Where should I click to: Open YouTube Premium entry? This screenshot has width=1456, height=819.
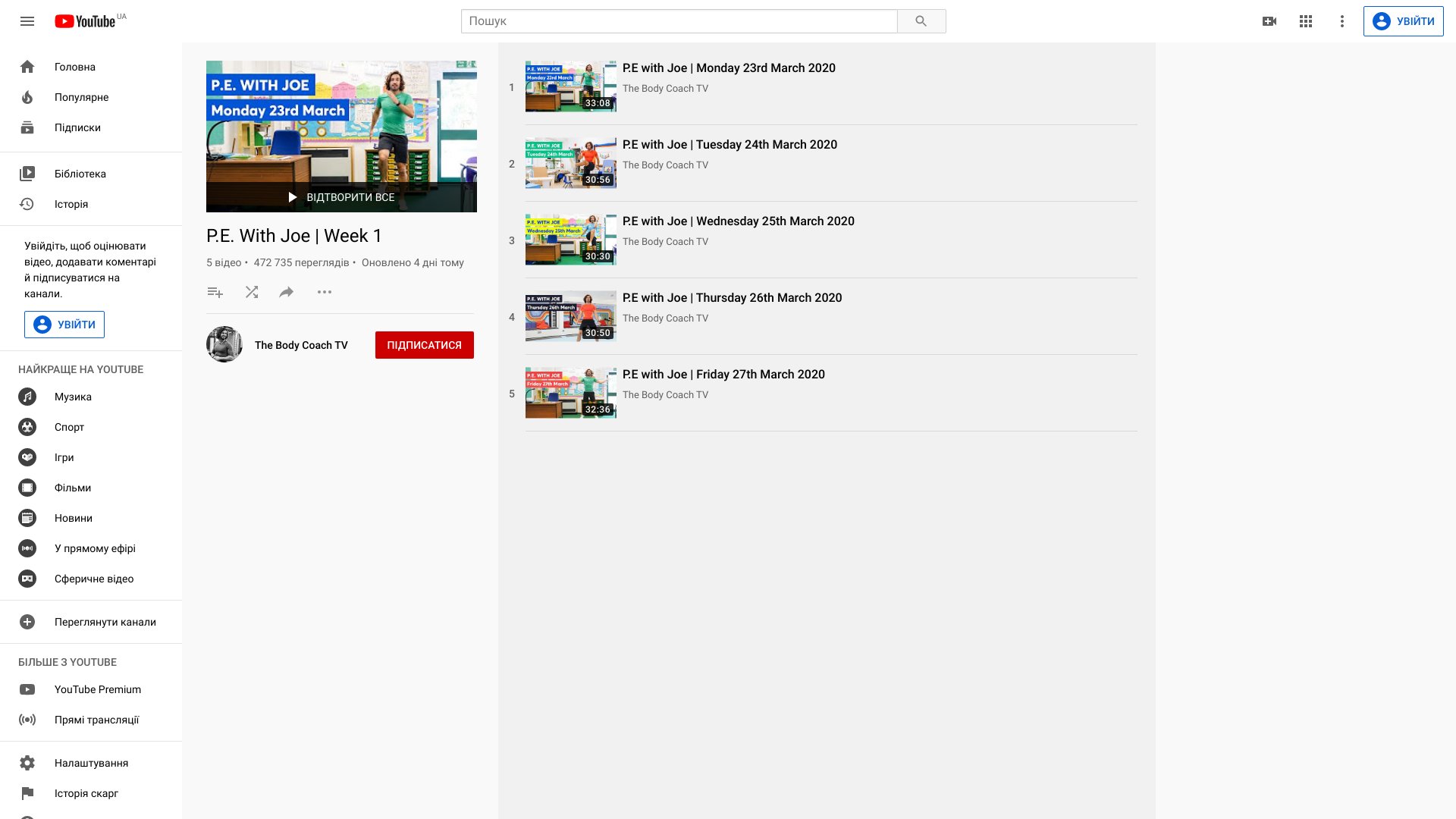pyautogui.click(x=91, y=689)
